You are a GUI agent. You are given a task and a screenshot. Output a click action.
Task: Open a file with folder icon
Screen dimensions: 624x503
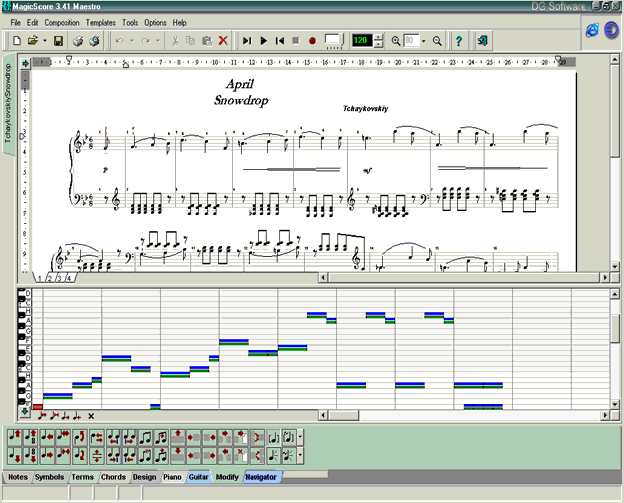[x=33, y=41]
